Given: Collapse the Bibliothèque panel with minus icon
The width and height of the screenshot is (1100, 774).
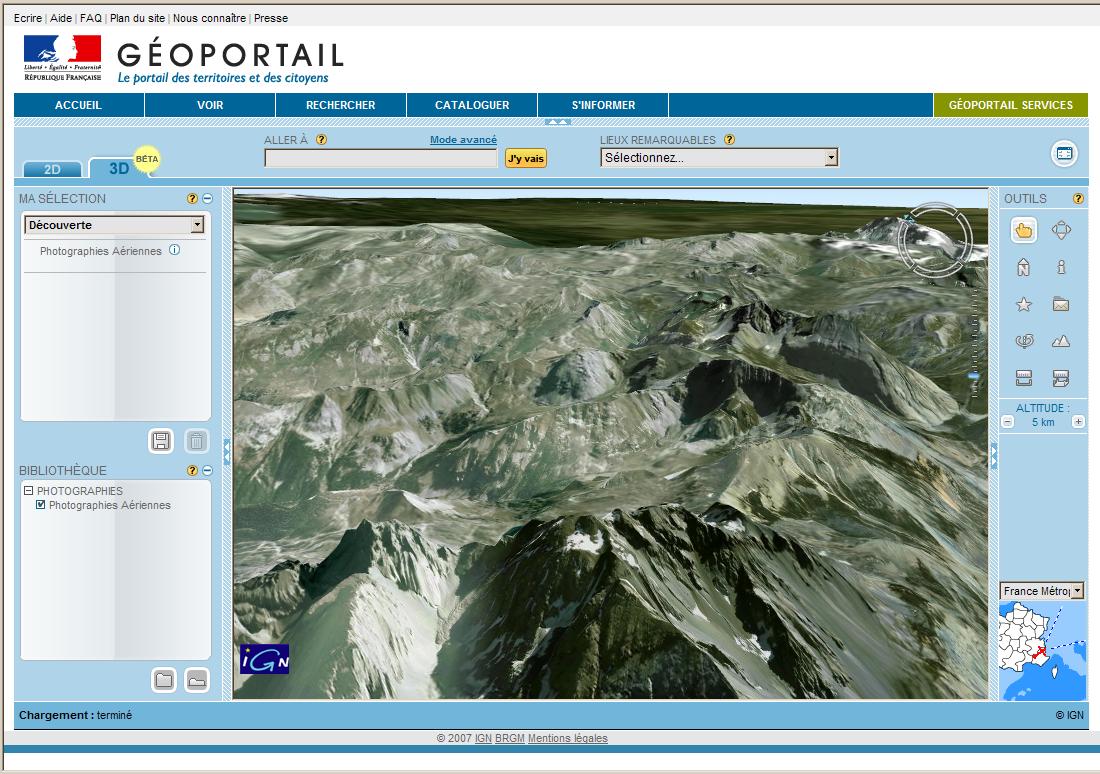Looking at the screenshot, I should coord(208,470).
